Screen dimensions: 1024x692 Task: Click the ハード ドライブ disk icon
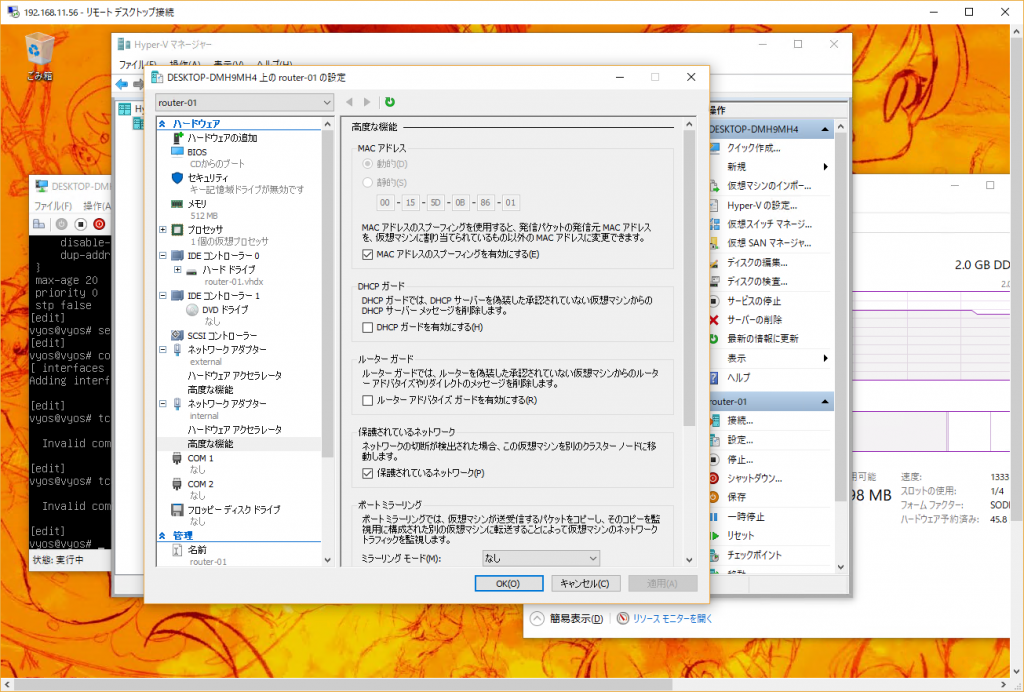coord(192,270)
